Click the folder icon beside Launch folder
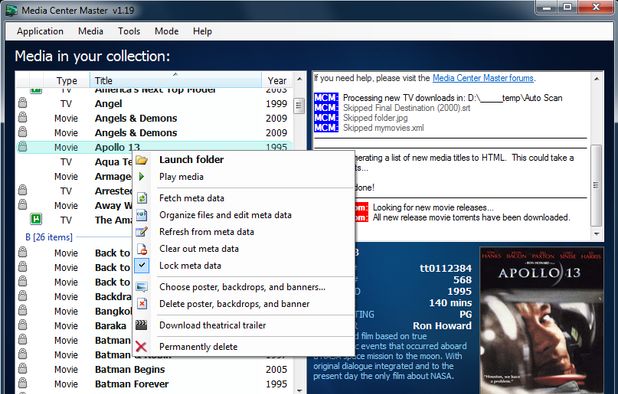 click(x=141, y=160)
